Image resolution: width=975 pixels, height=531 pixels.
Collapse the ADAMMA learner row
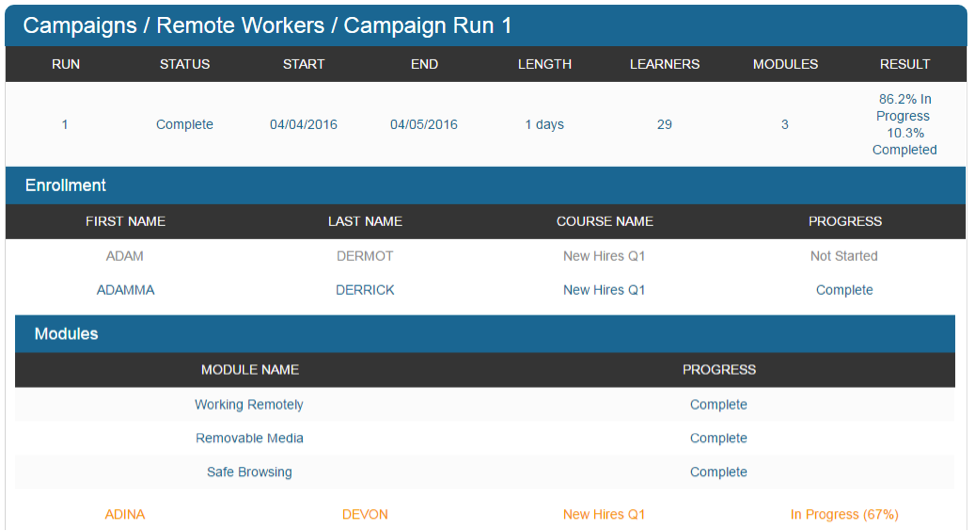click(125, 290)
